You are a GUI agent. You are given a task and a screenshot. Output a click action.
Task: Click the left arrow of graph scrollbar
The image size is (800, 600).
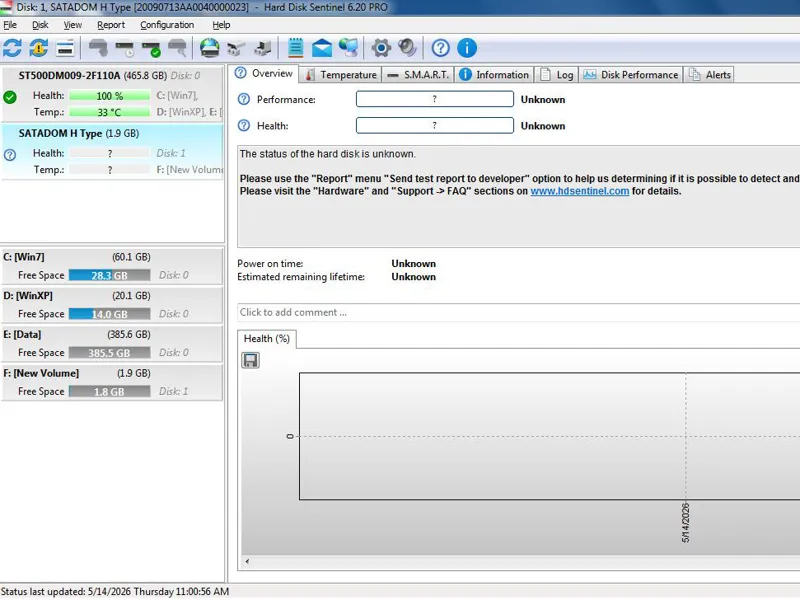click(247, 562)
